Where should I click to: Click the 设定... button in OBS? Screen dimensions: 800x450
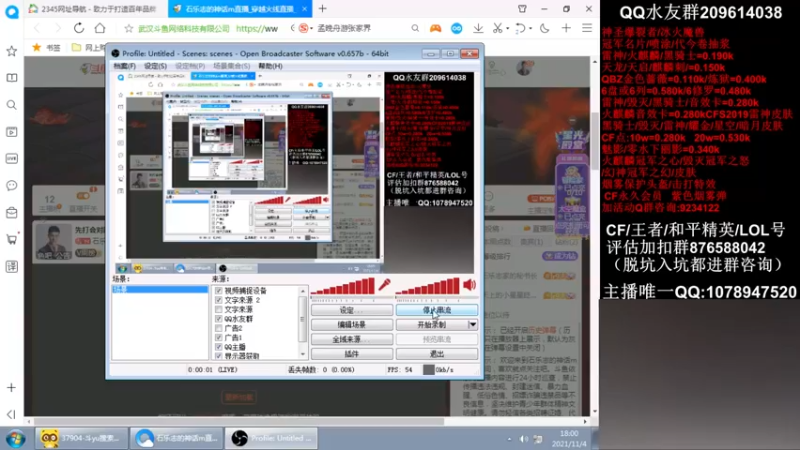(352, 310)
